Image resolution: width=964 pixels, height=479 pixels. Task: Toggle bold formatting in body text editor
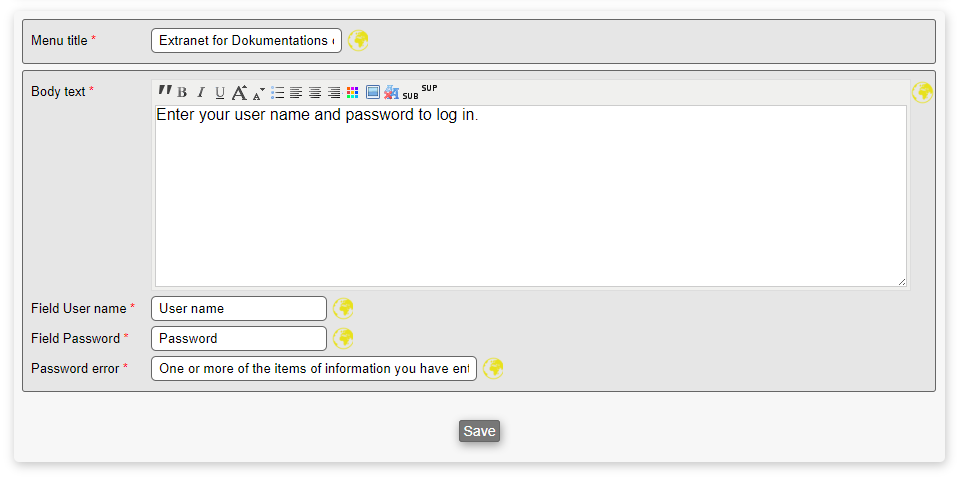182,93
